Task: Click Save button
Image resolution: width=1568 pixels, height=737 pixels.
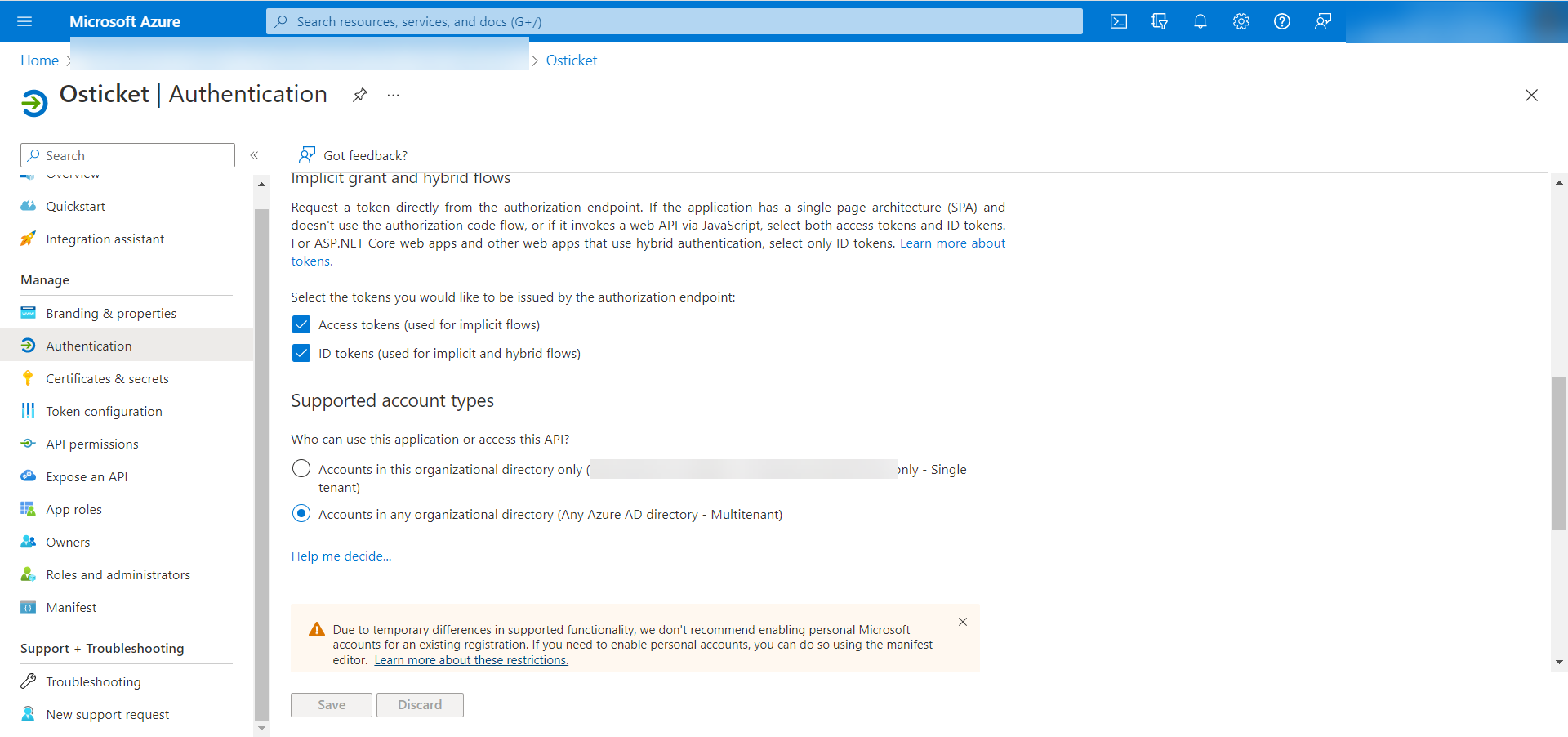Action: pyautogui.click(x=332, y=705)
